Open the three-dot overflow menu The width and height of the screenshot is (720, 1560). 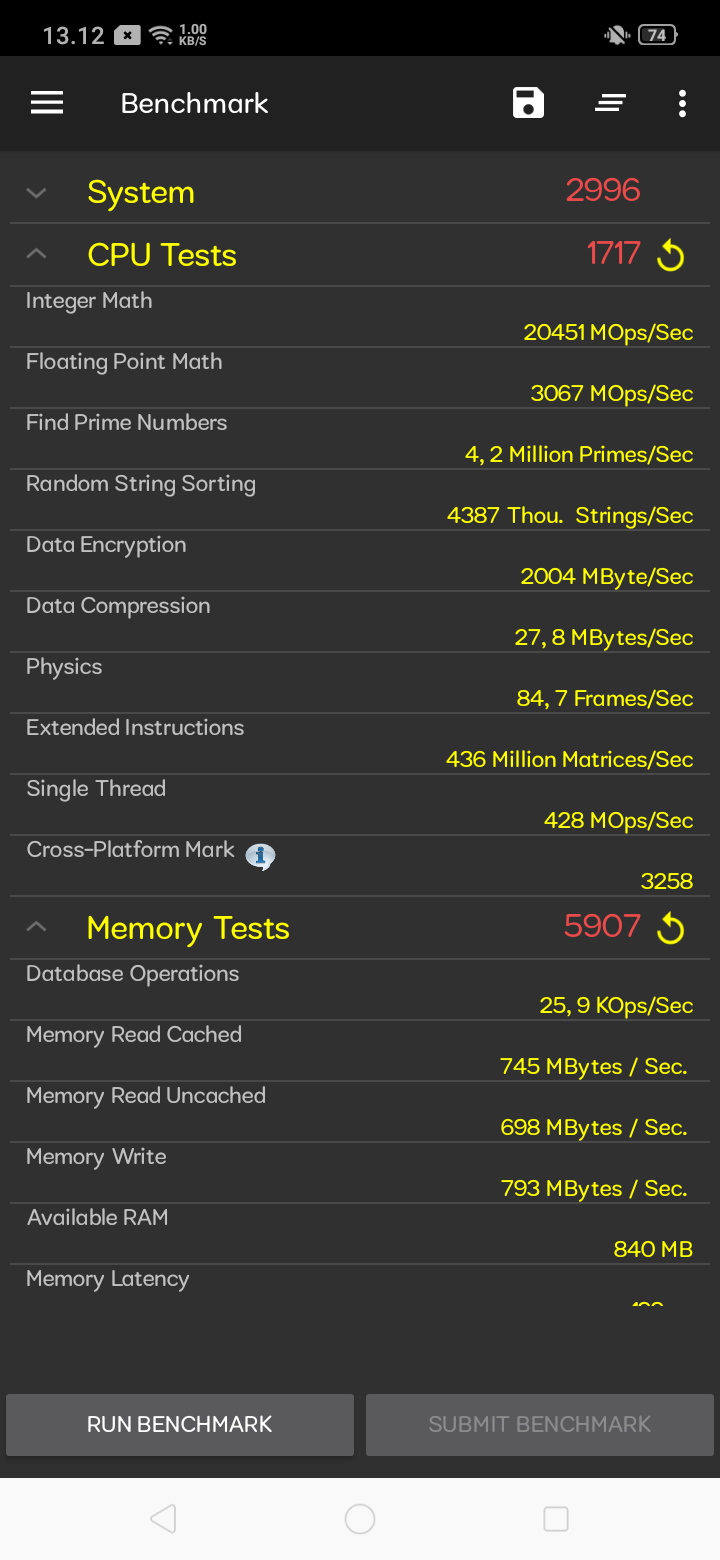(682, 103)
